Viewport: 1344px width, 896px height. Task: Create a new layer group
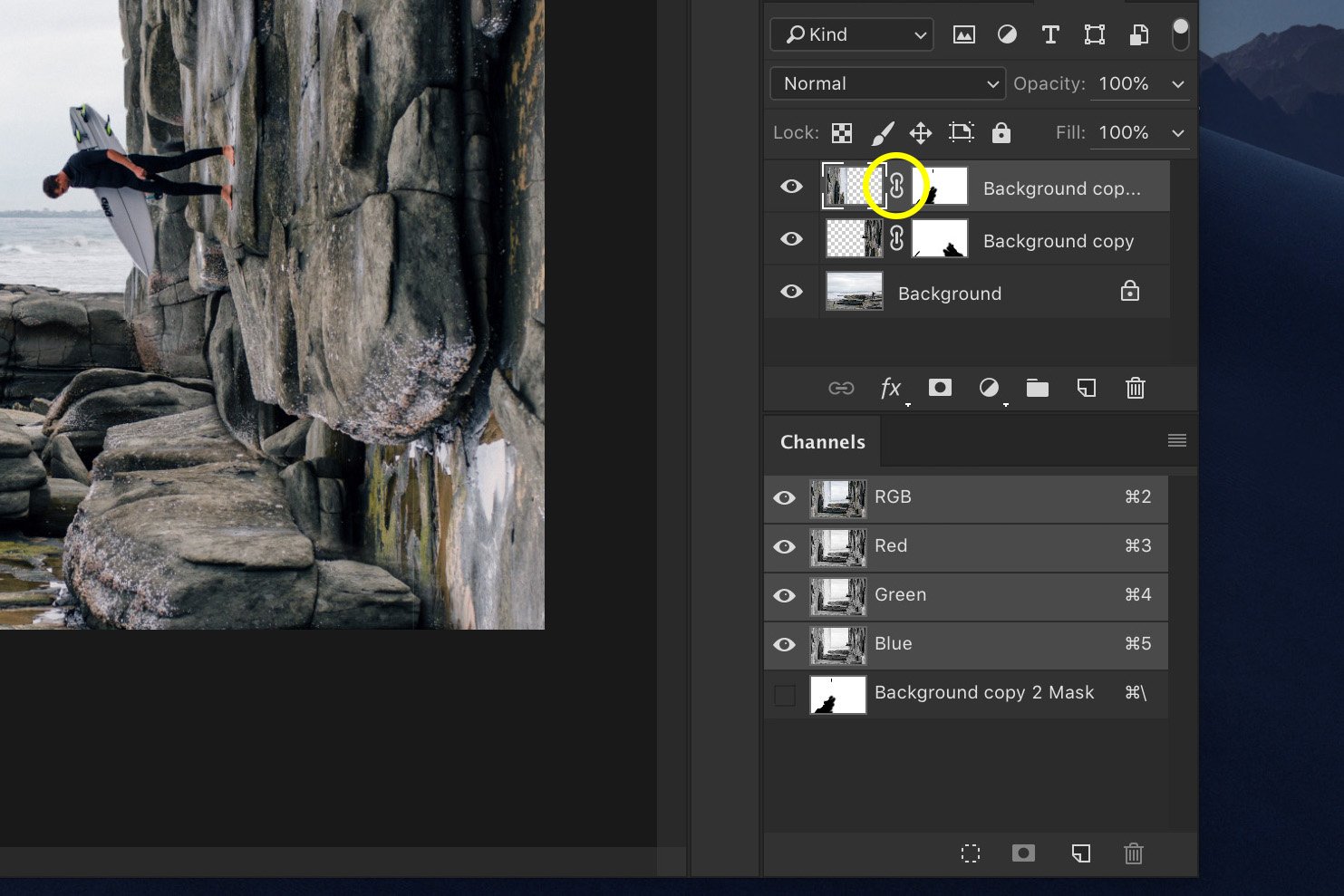coord(1038,388)
